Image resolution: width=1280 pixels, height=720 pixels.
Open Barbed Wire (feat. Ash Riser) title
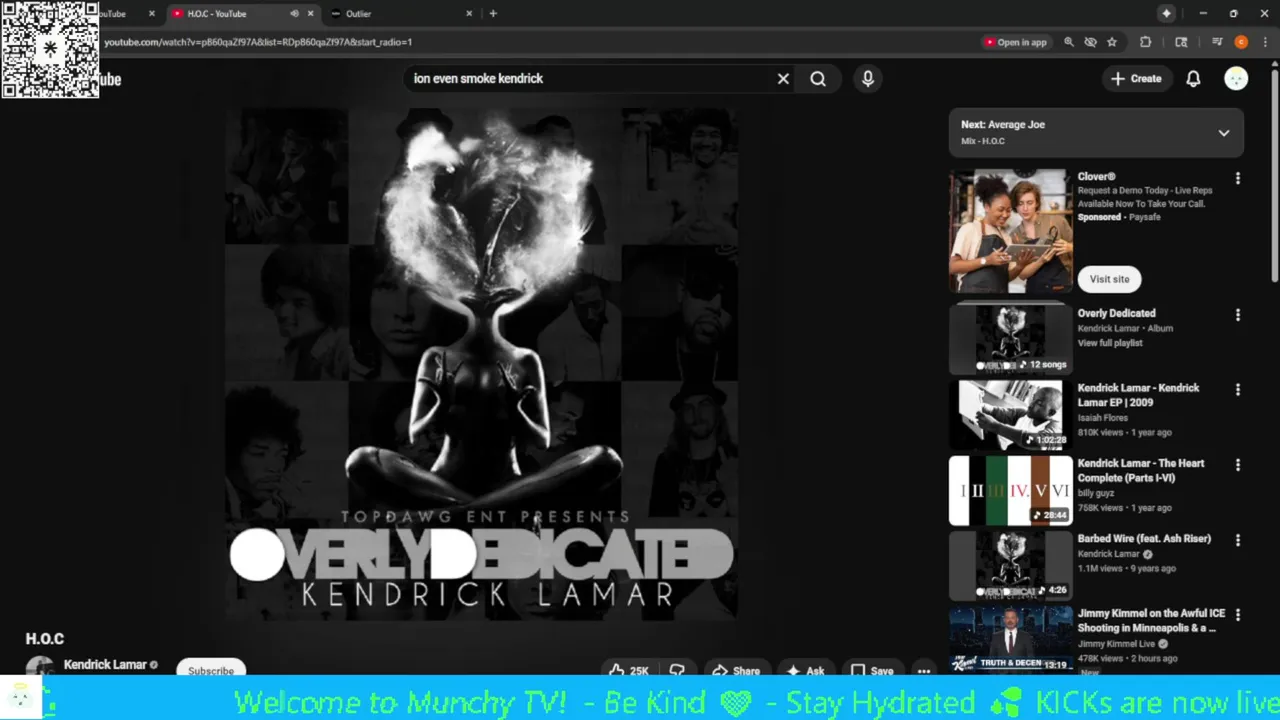[1144, 539]
